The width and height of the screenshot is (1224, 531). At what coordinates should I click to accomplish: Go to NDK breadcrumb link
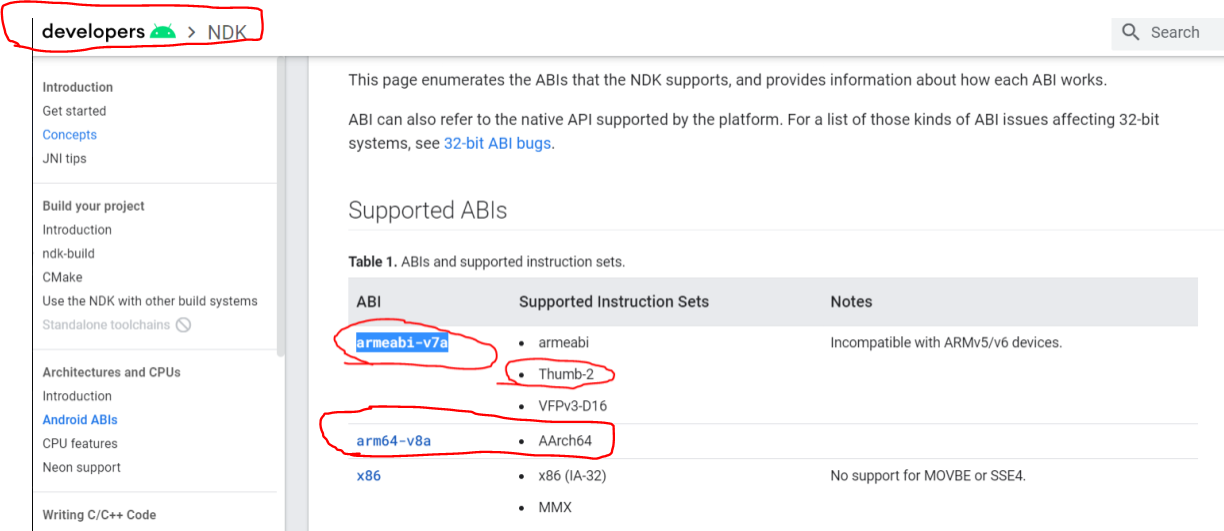(227, 32)
